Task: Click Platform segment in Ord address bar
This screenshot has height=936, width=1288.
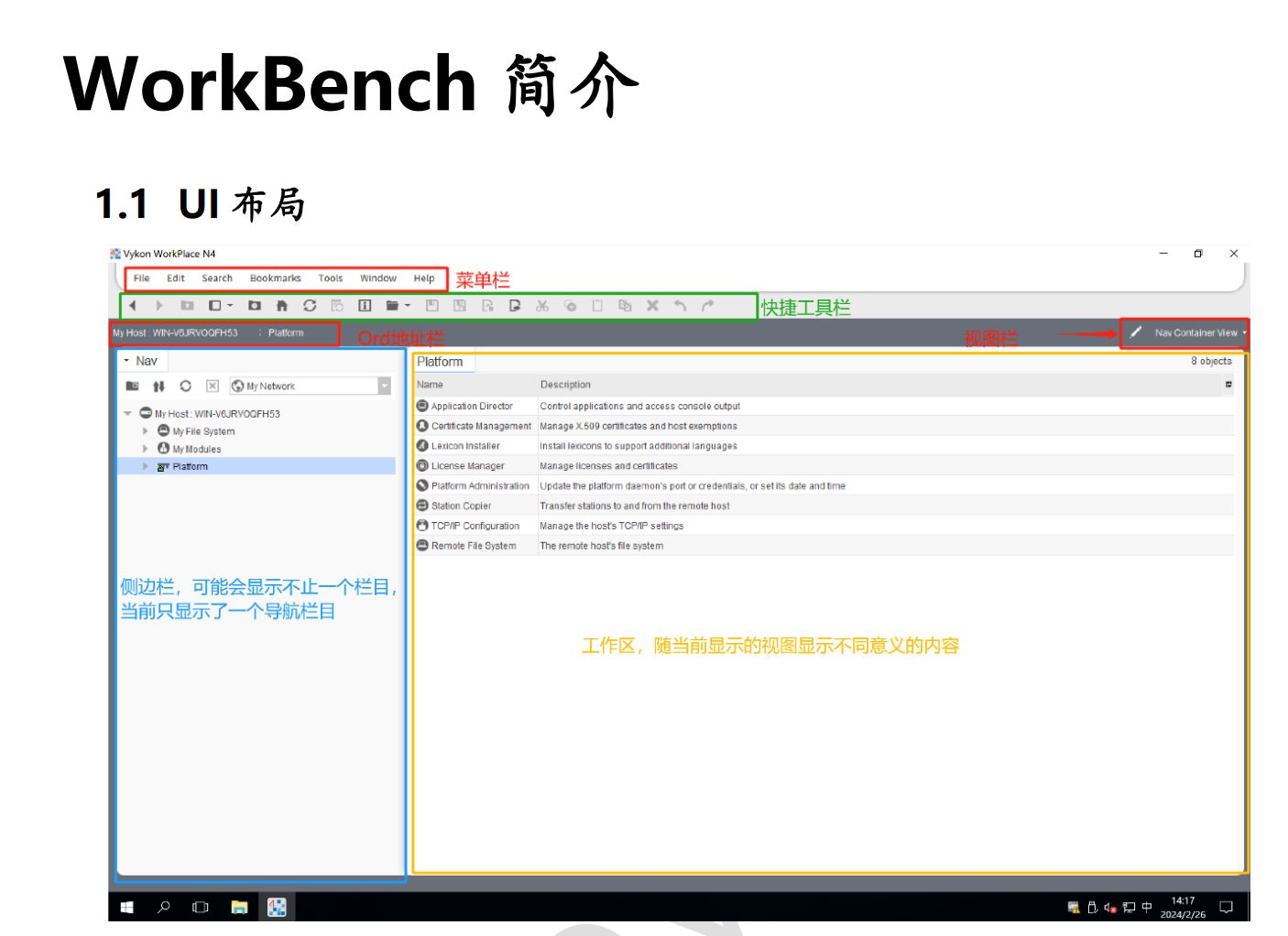Action: [x=286, y=332]
